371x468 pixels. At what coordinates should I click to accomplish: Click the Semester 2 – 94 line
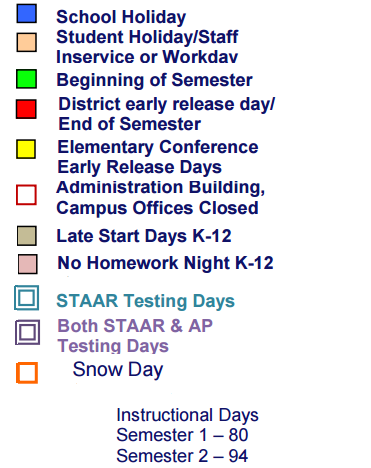pos(182,456)
